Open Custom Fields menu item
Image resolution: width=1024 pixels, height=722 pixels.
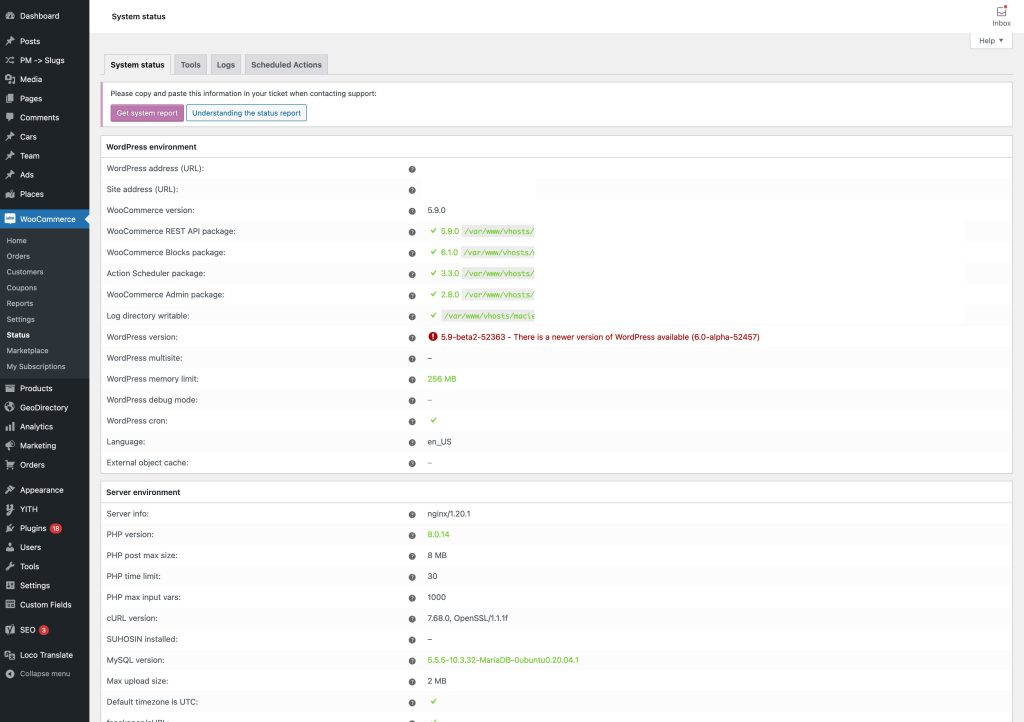(x=44, y=604)
